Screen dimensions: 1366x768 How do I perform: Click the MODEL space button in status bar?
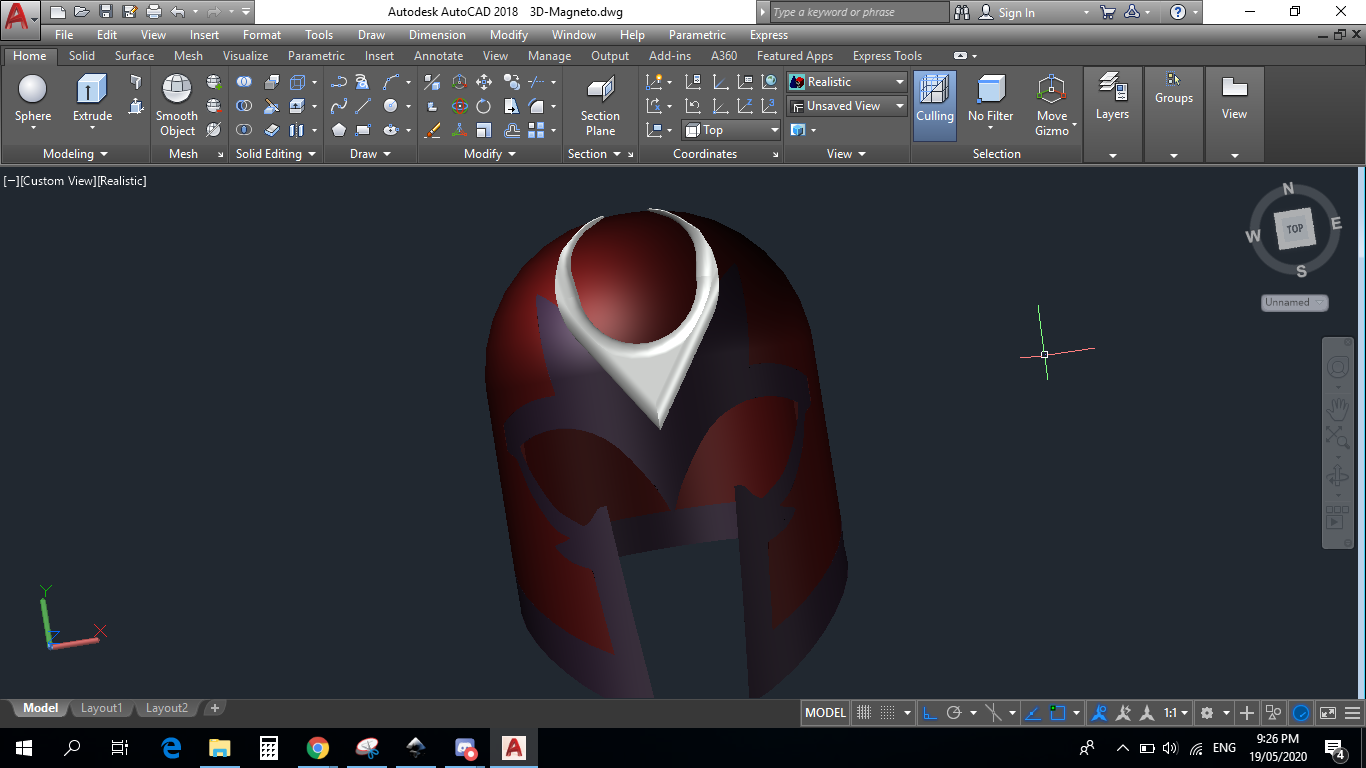(x=826, y=713)
